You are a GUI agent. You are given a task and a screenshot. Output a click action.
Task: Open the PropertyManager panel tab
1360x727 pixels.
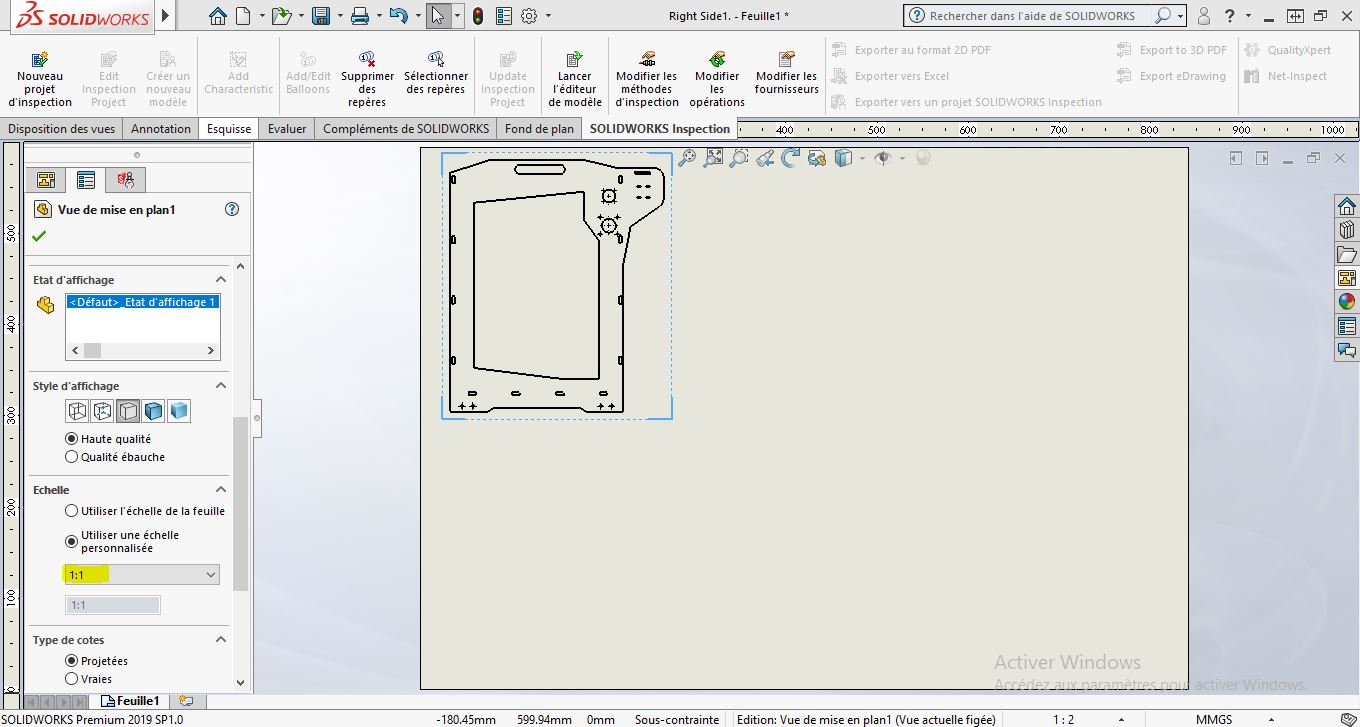(86, 180)
